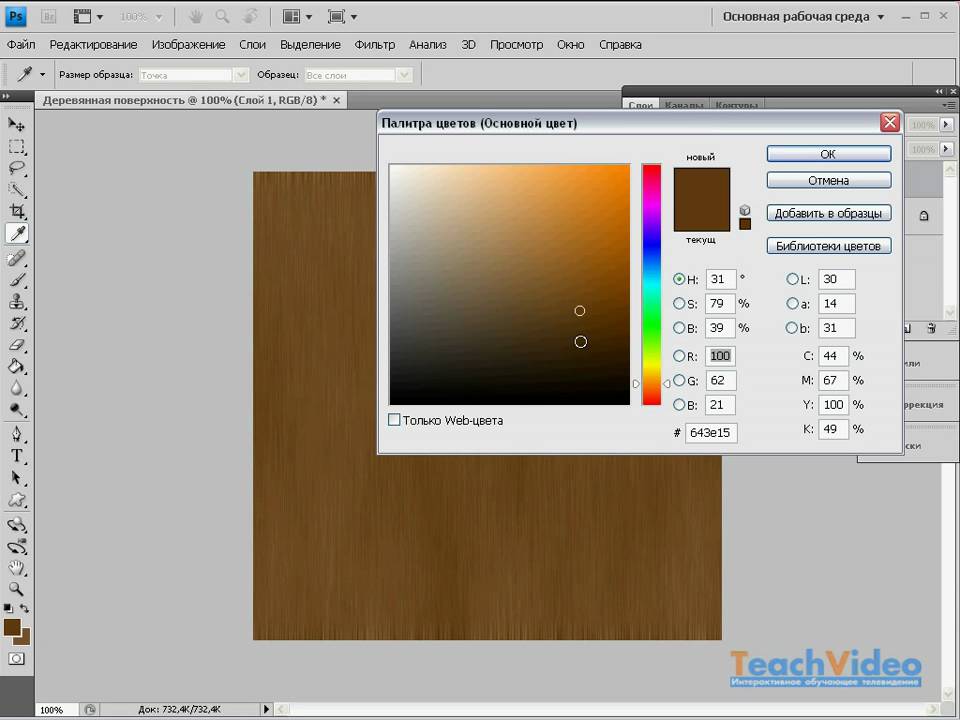
Task: Select the Blur tool
Action: click(x=17, y=388)
